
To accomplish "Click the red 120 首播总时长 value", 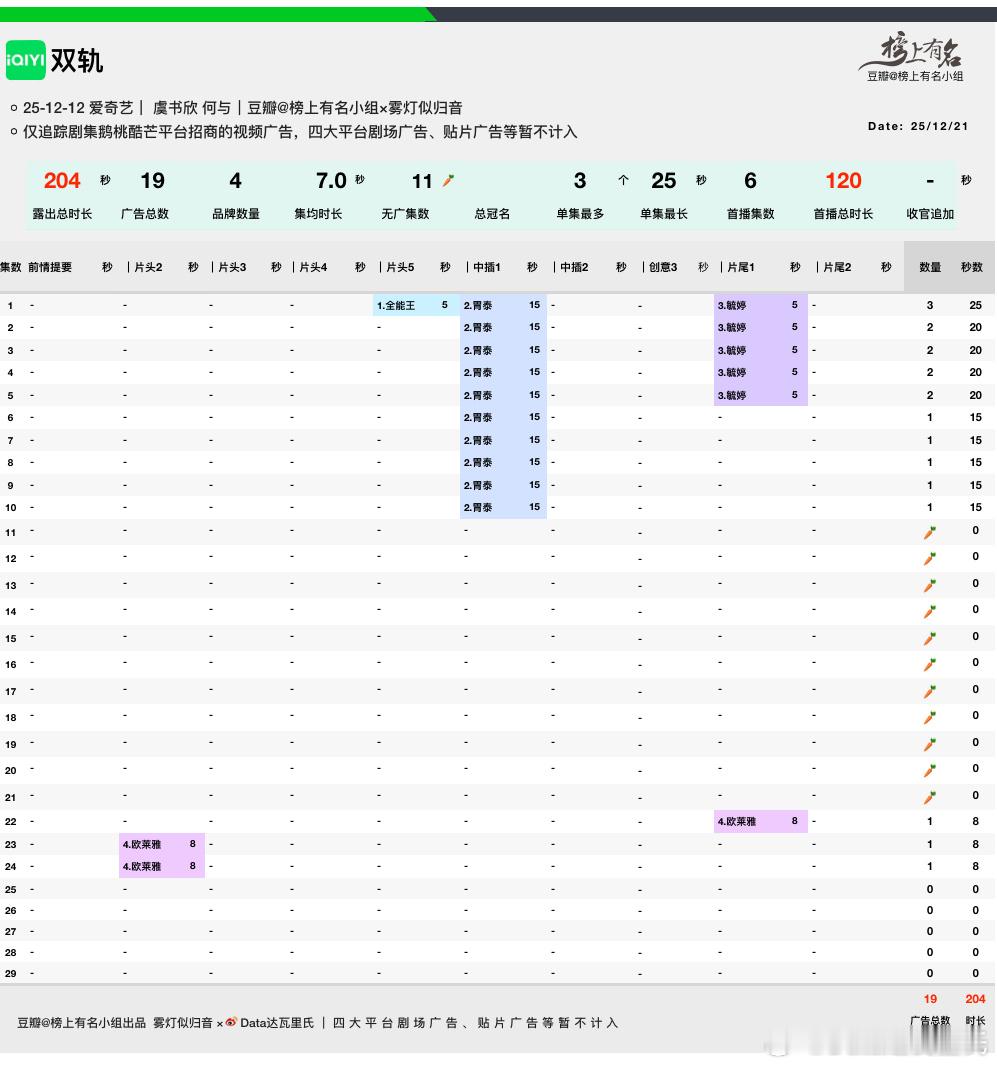I will click(843, 180).
